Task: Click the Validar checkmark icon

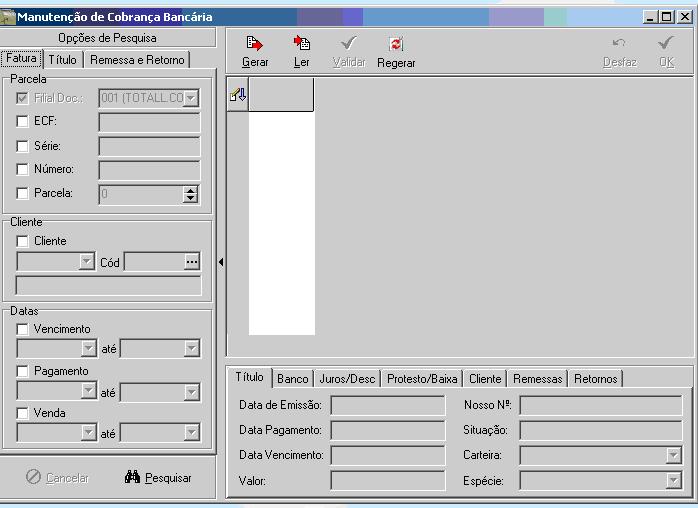Action: [x=348, y=44]
